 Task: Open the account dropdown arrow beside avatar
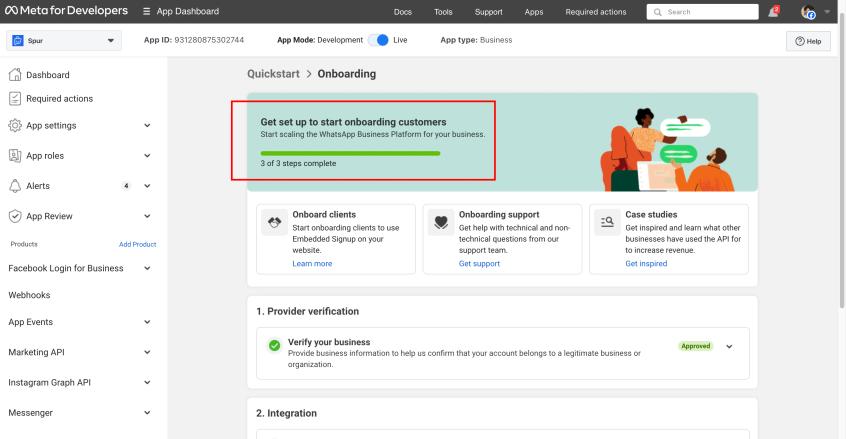(827, 12)
